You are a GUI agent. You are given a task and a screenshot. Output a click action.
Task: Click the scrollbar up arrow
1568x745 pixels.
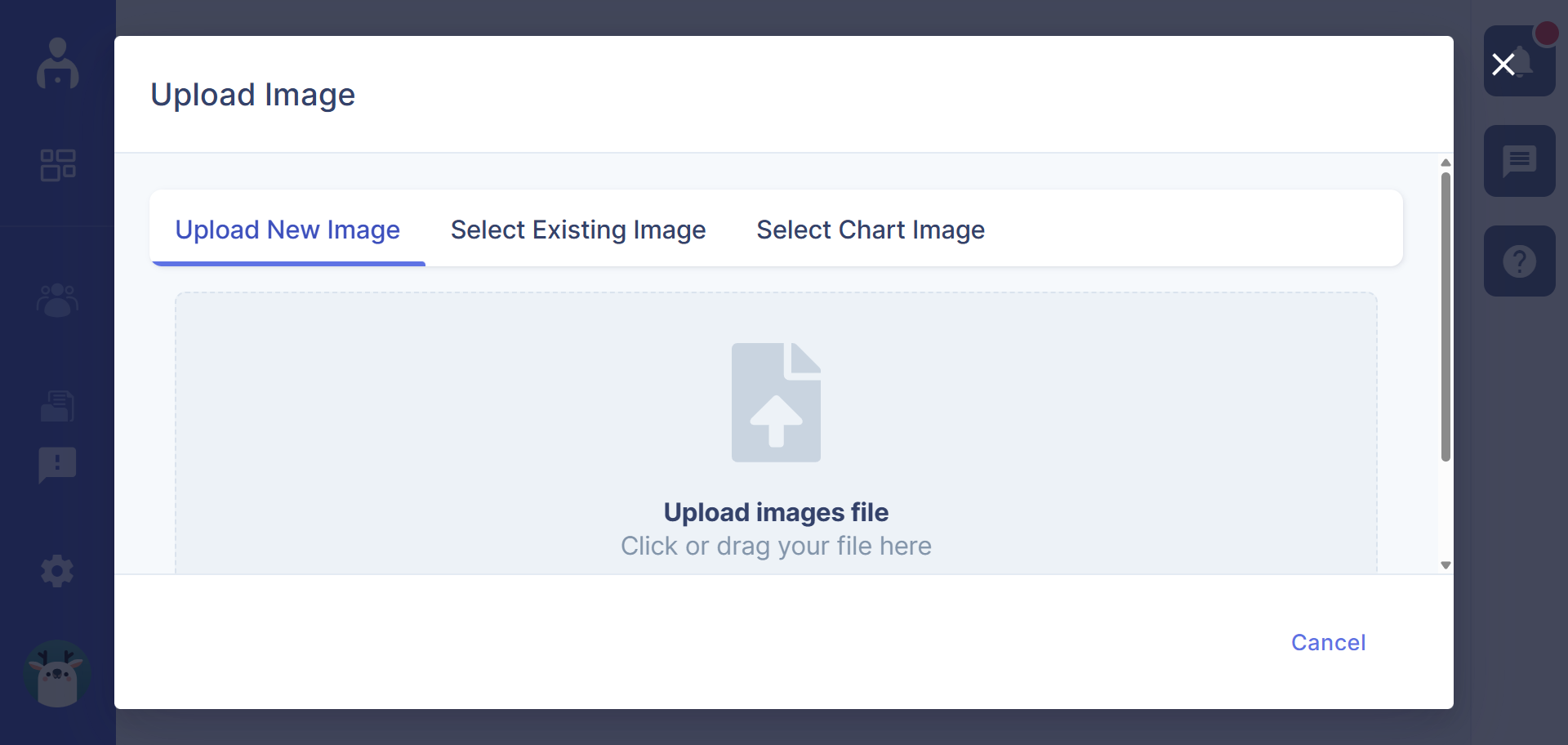[x=1445, y=163]
